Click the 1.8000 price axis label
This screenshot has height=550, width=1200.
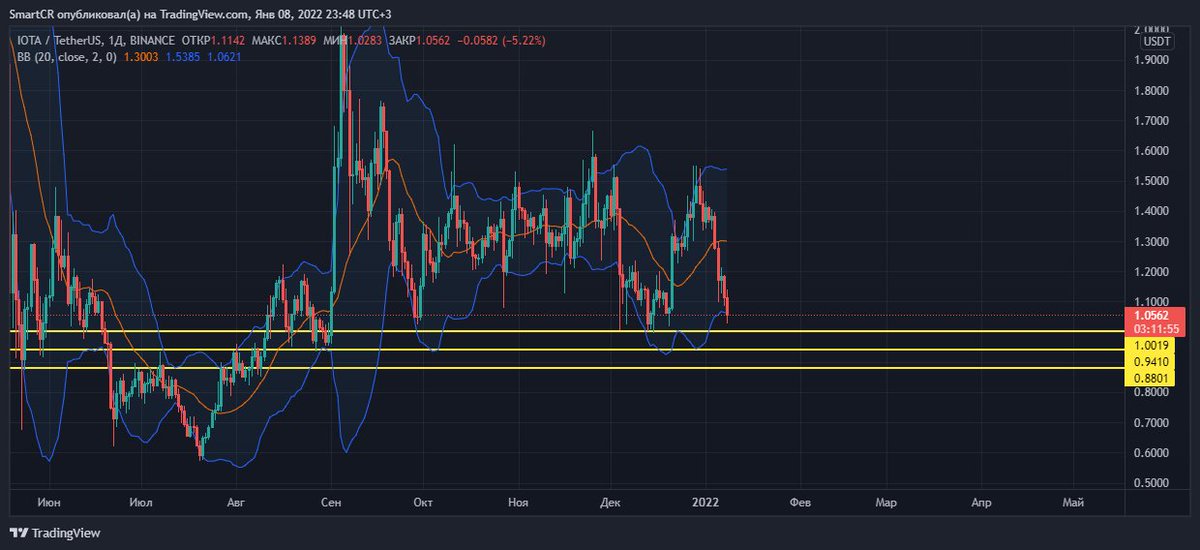(x=1151, y=90)
